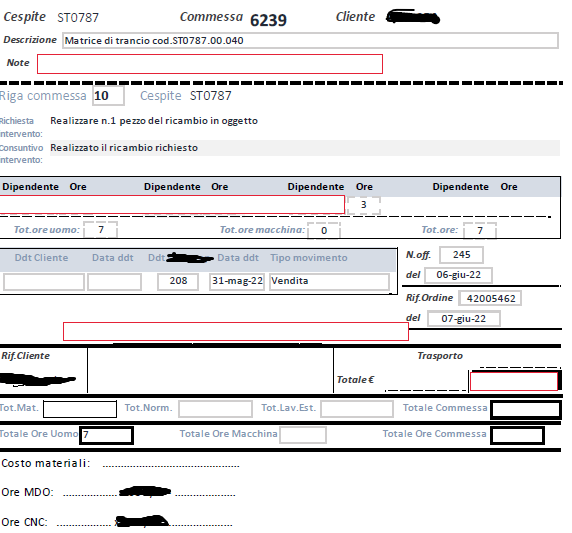Click the Tot.Norm. input box
Screen dimensions: 572x533
tap(215, 409)
